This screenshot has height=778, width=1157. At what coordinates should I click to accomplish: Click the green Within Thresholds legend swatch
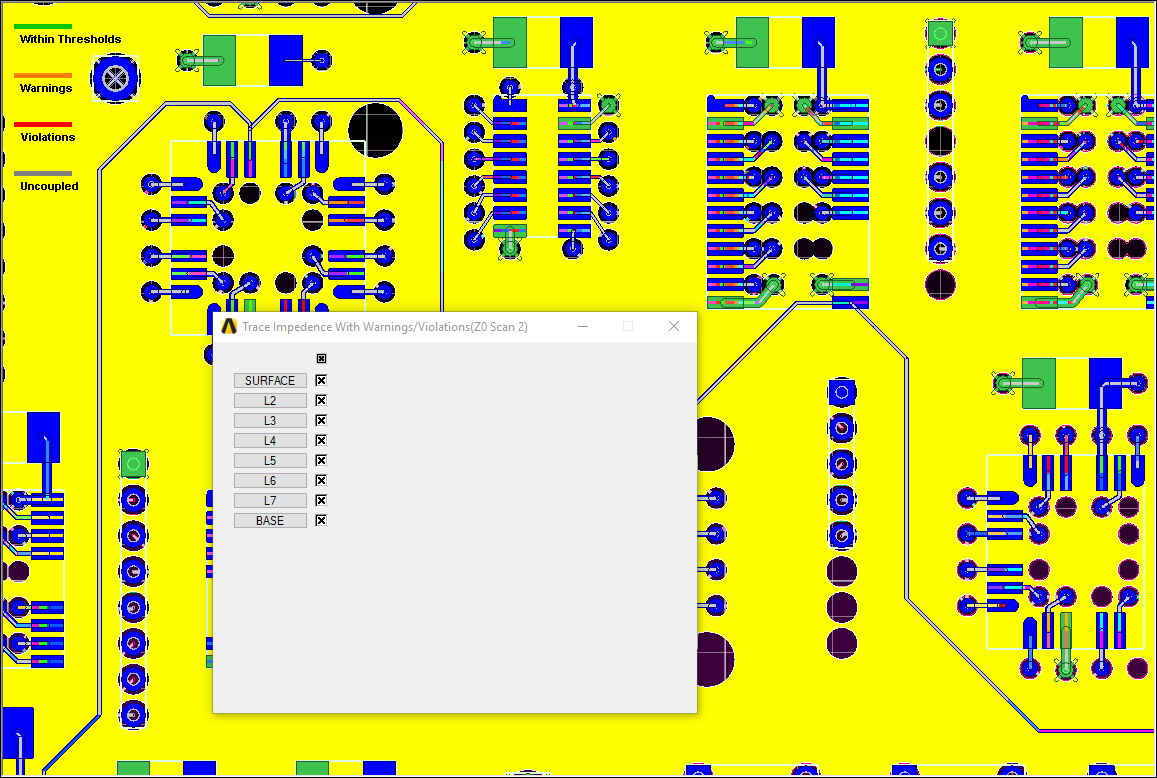pyautogui.click(x=43, y=24)
